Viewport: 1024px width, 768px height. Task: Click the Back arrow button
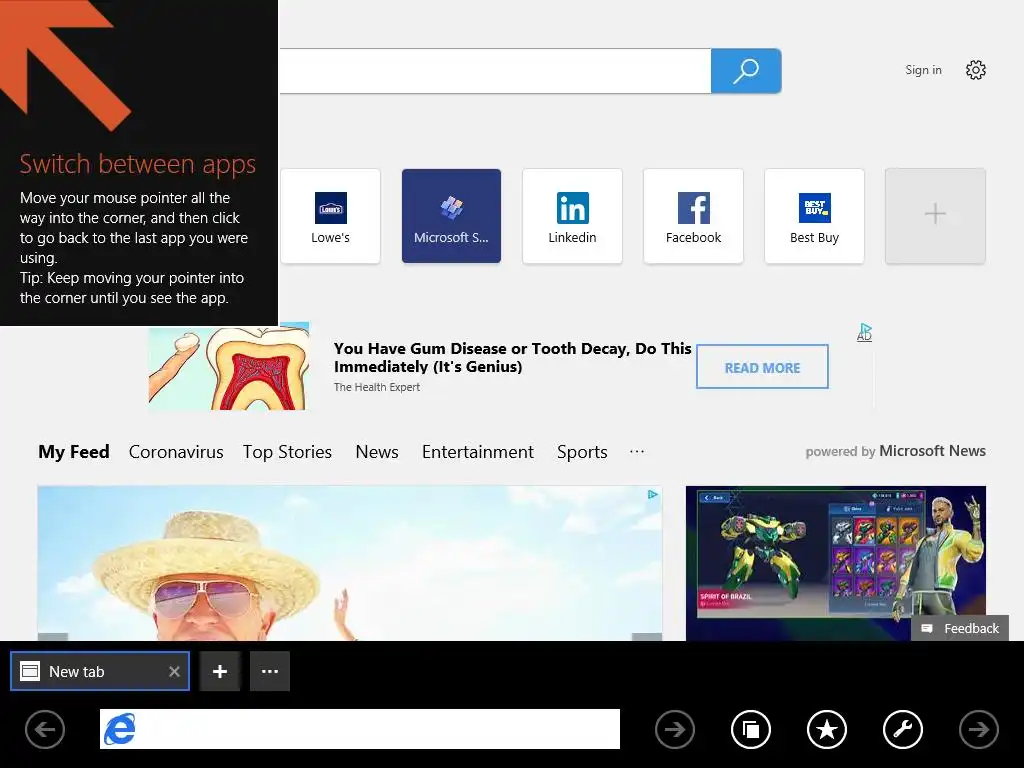(45, 729)
